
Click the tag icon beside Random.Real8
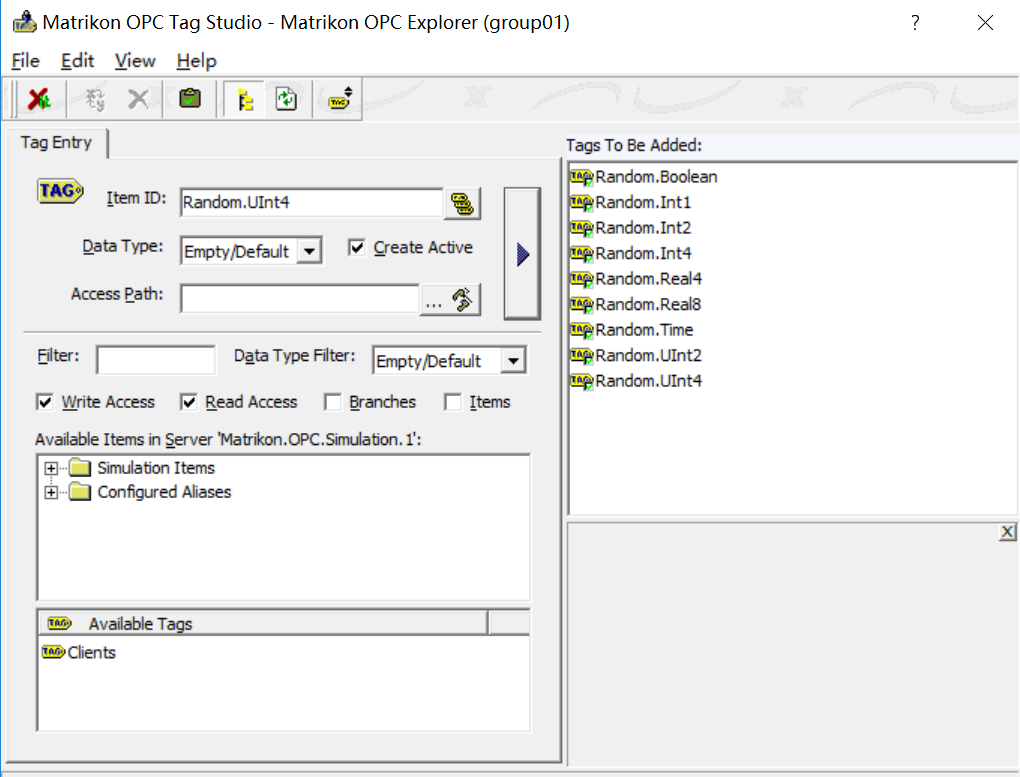point(582,305)
